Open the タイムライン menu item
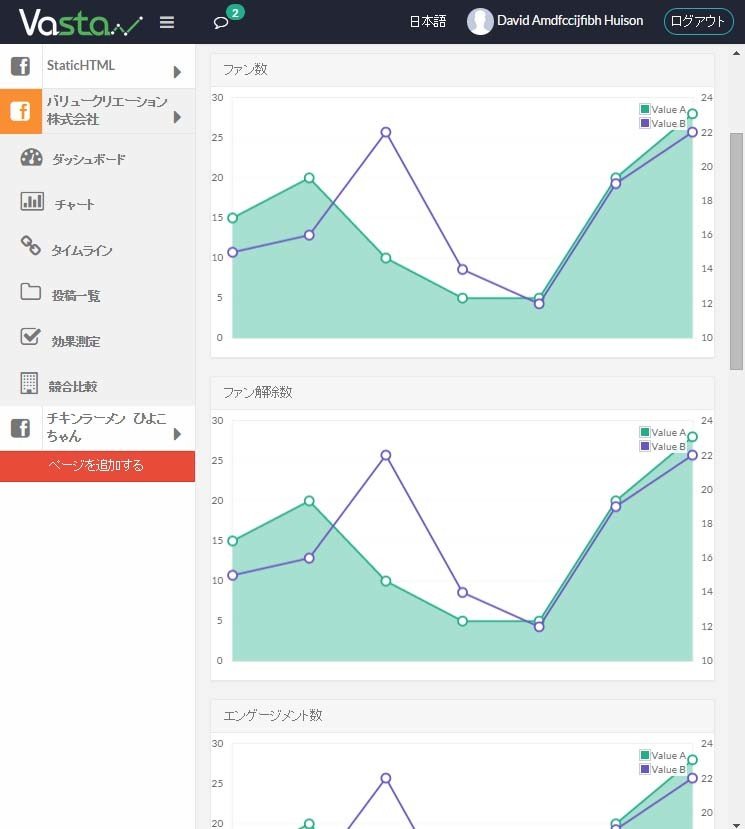Image resolution: width=745 pixels, height=829 pixels. click(82, 251)
